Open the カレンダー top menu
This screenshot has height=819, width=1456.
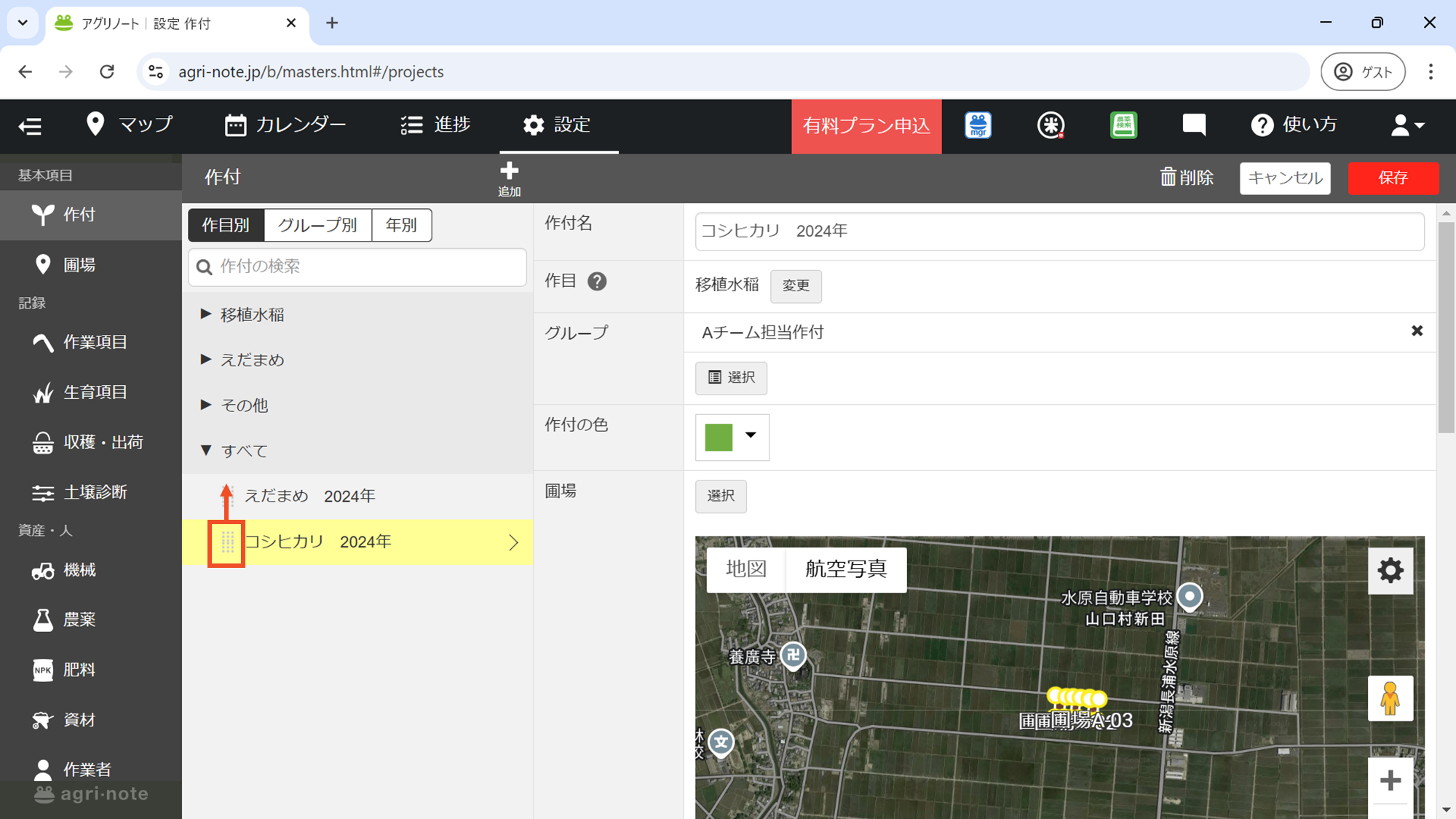285,125
